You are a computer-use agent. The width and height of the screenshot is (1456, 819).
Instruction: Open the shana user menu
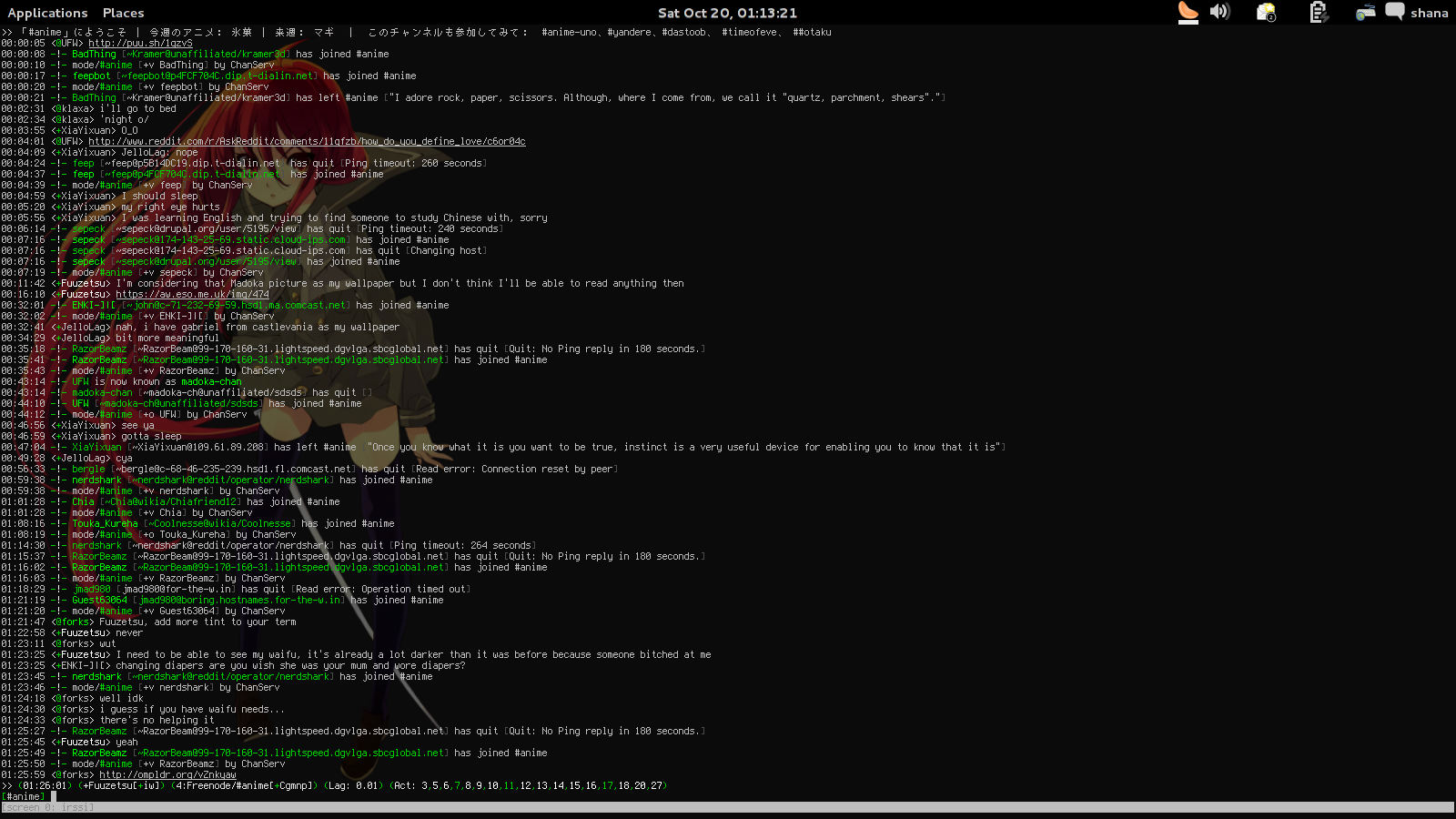[1429, 13]
